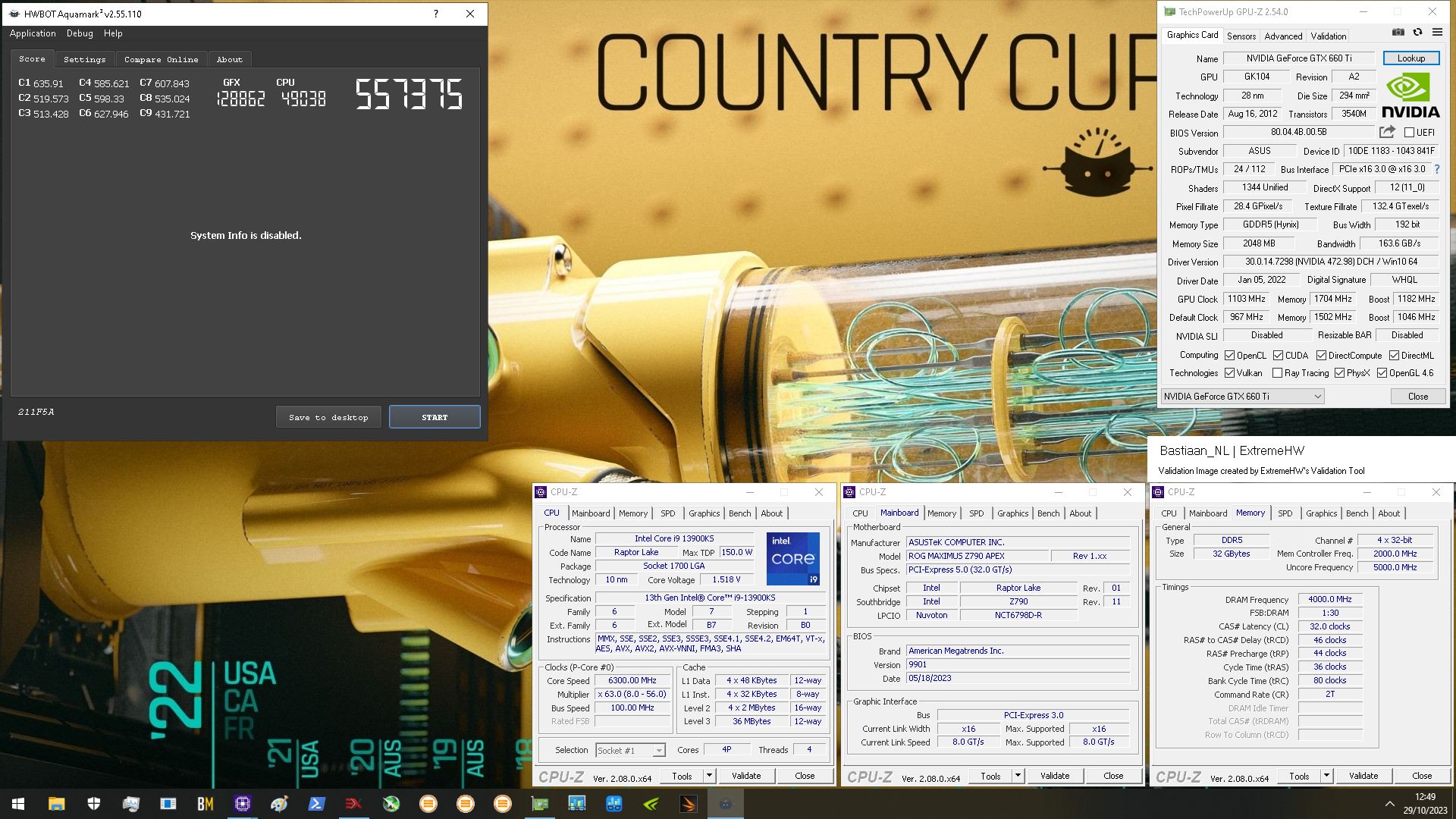Open Graphics tab in CPU-Z memory timings window
Image resolution: width=1456 pixels, height=819 pixels.
1322,513
